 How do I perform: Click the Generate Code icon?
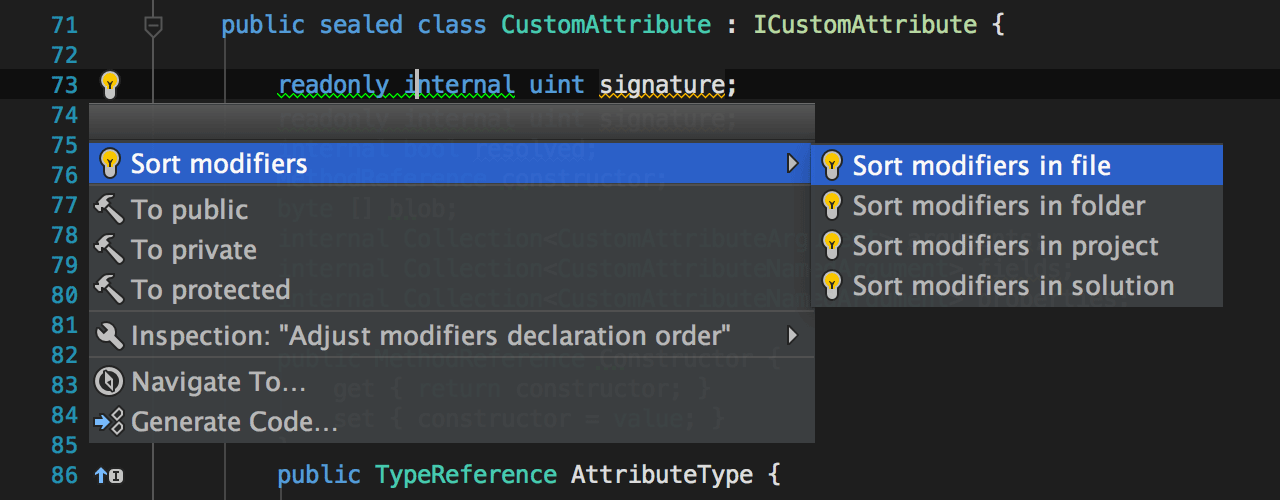point(108,422)
